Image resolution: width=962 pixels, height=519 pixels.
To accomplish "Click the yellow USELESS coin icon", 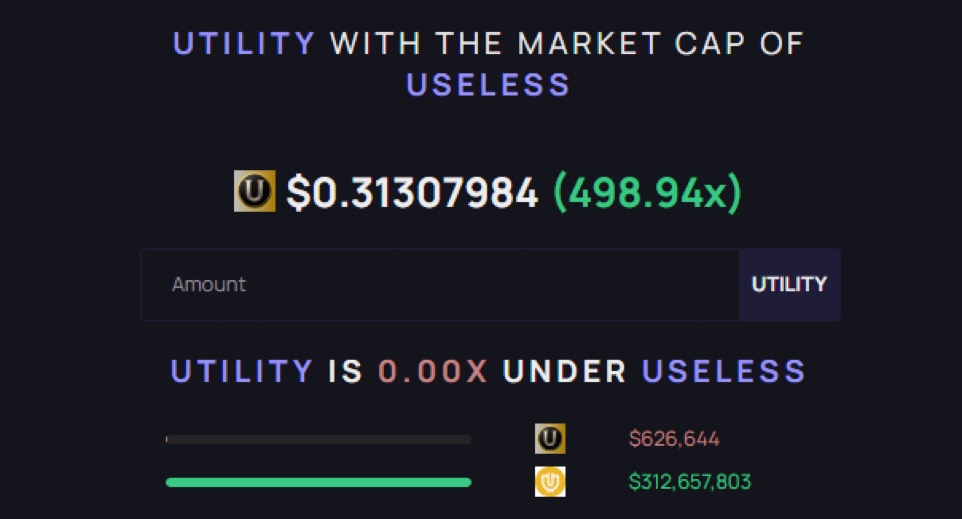I will (550, 482).
